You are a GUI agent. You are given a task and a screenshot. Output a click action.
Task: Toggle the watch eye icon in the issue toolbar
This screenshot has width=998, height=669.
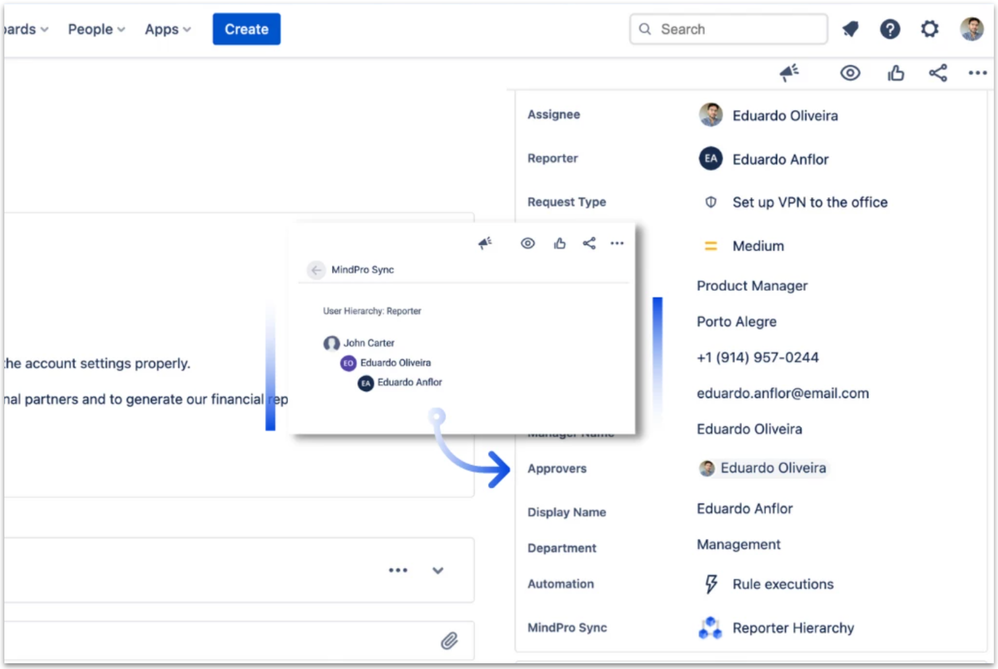[x=850, y=73]
